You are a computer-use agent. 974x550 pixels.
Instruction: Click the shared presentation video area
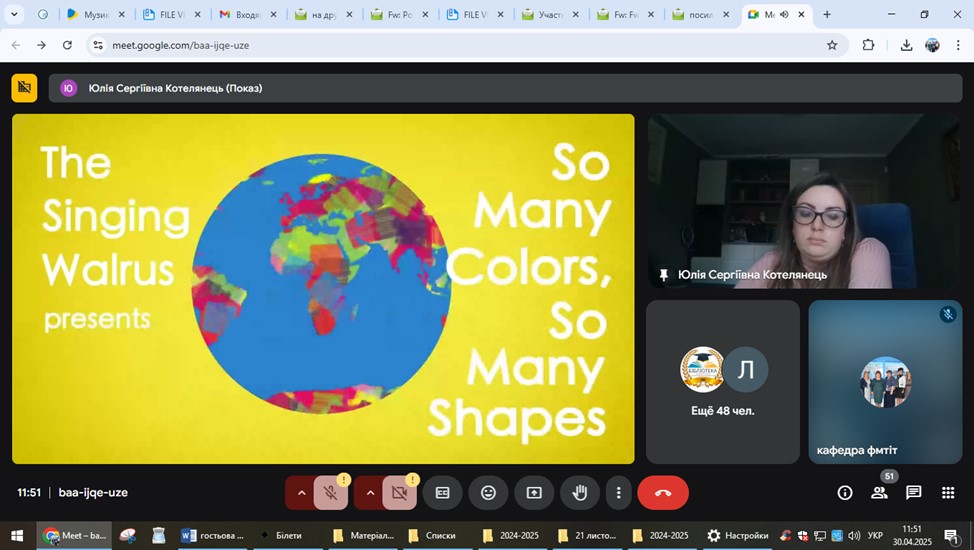click(x=323, y=288)
